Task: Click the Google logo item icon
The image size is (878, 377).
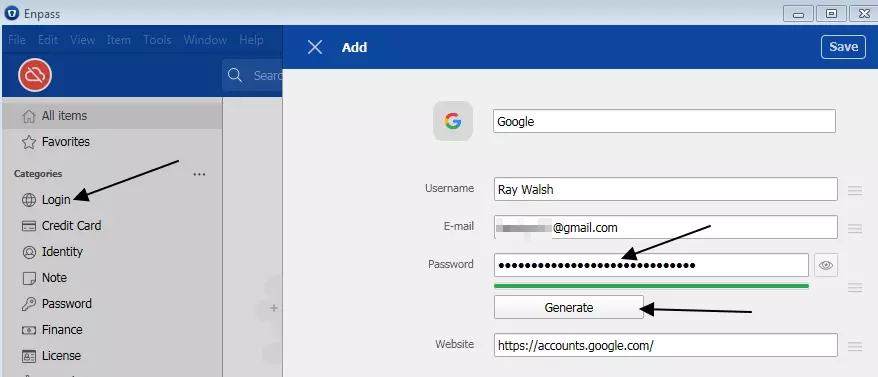Action: [453, 121]
